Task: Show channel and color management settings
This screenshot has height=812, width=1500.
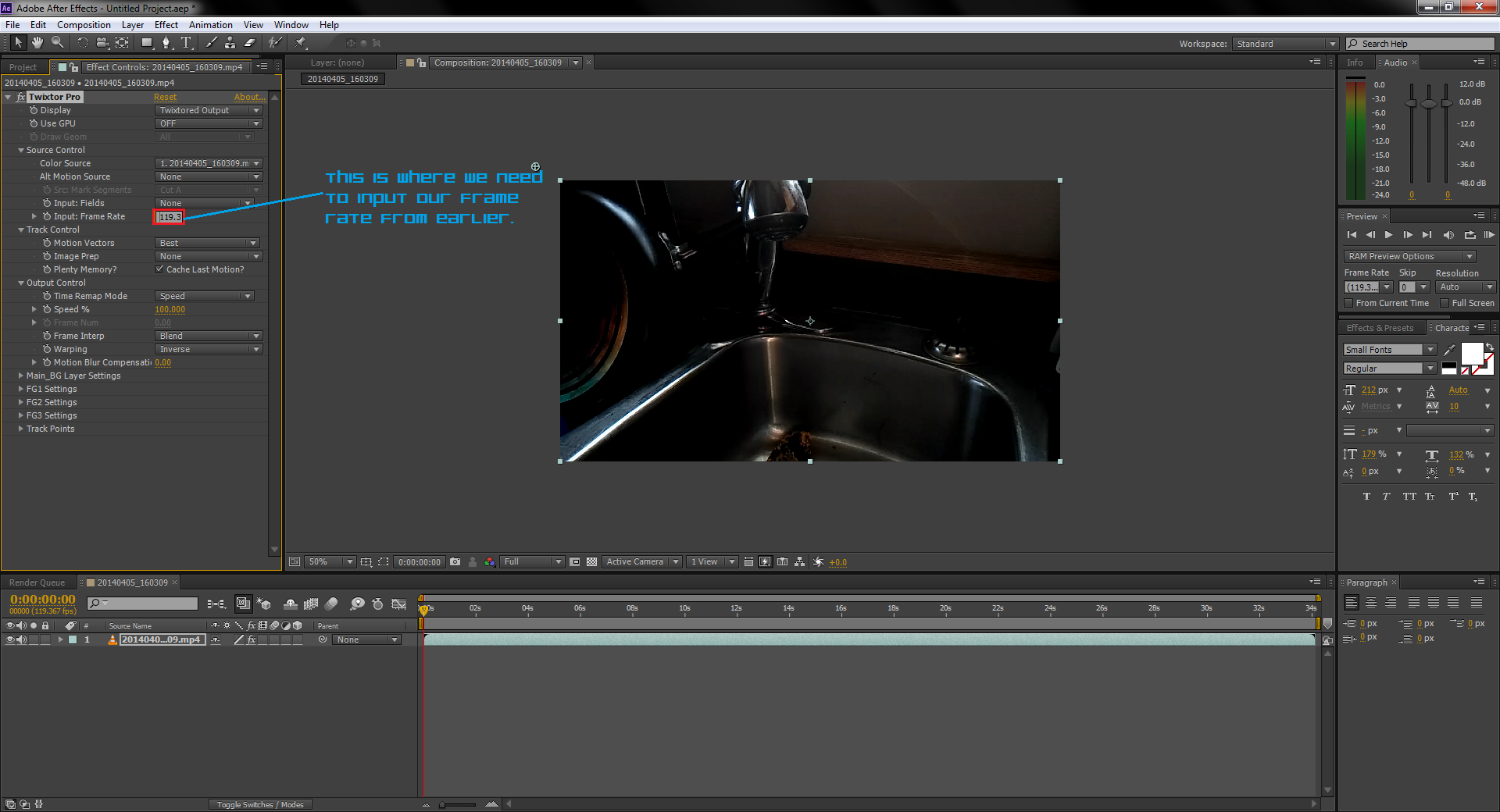Action: point(489,561)
